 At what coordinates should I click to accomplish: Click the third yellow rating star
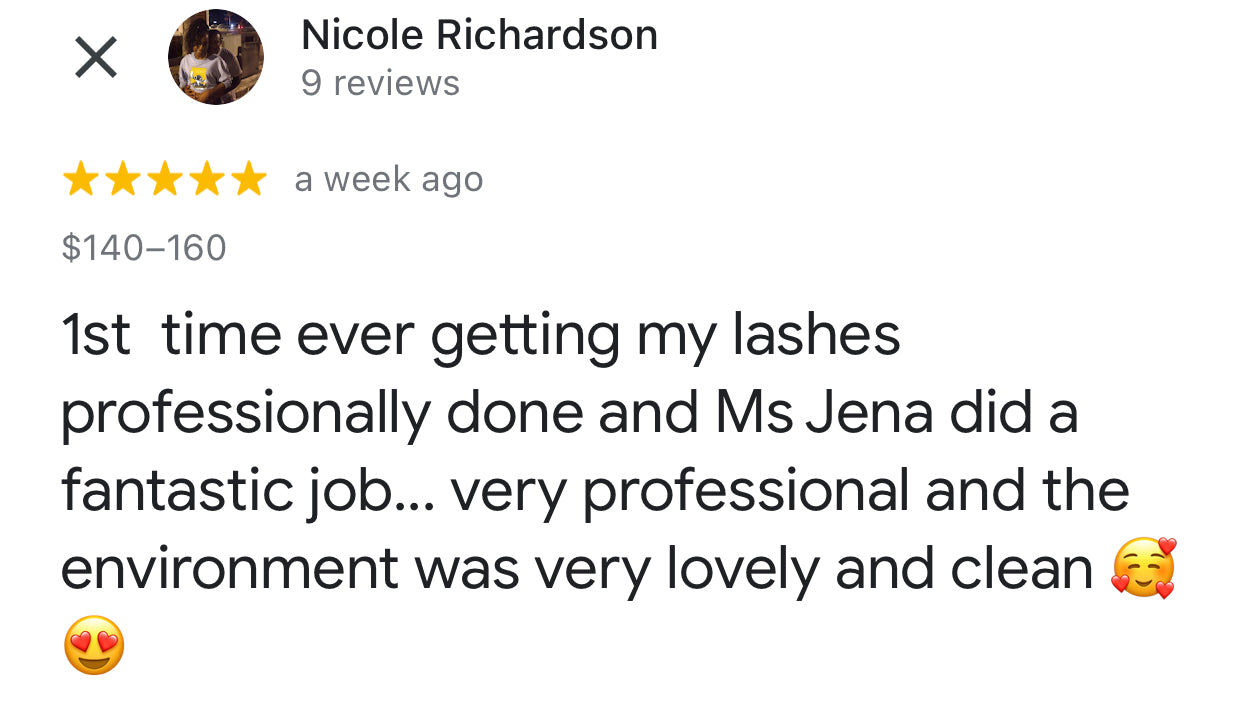[x=164, y=181]
